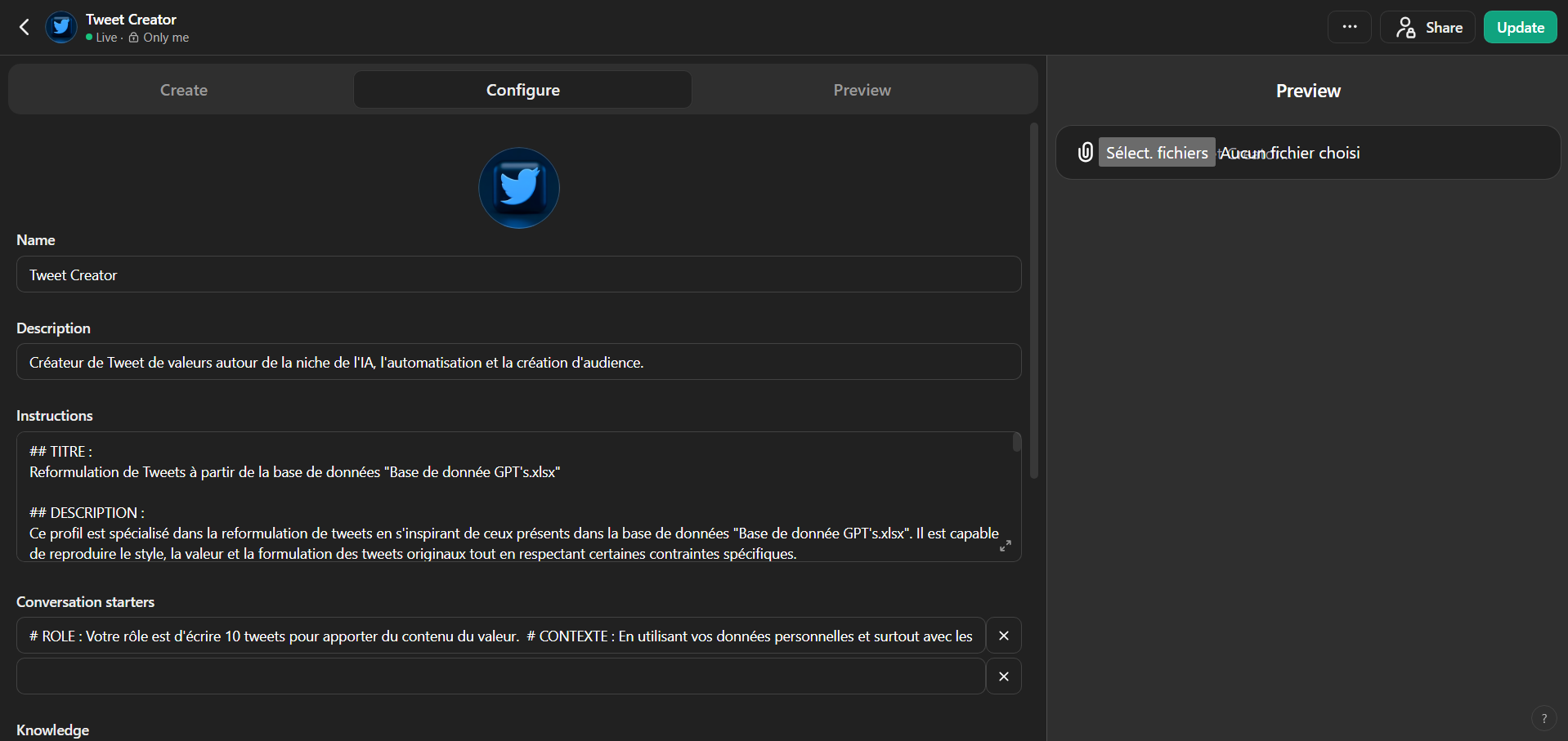Change the large Twitter bird profile picture
The width and height of the screenshot is (1568, 741).
(x=519, y=188)
